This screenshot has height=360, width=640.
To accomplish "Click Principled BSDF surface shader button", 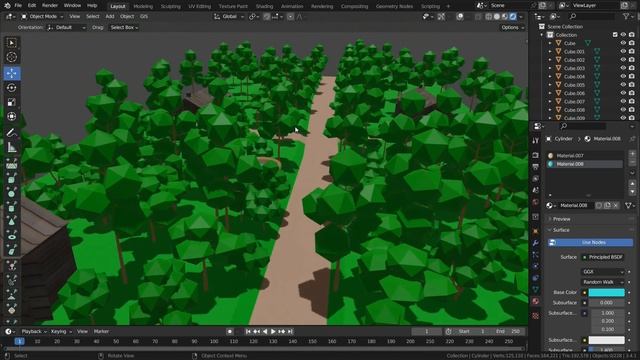I will coord(603,257).
